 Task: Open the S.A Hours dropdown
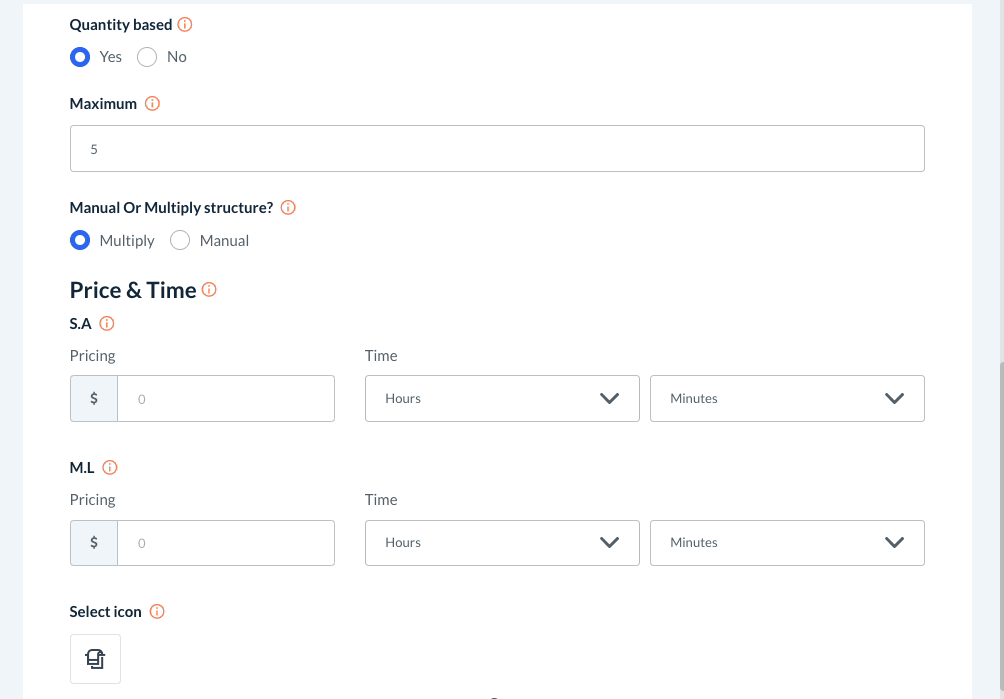(502, 398)
